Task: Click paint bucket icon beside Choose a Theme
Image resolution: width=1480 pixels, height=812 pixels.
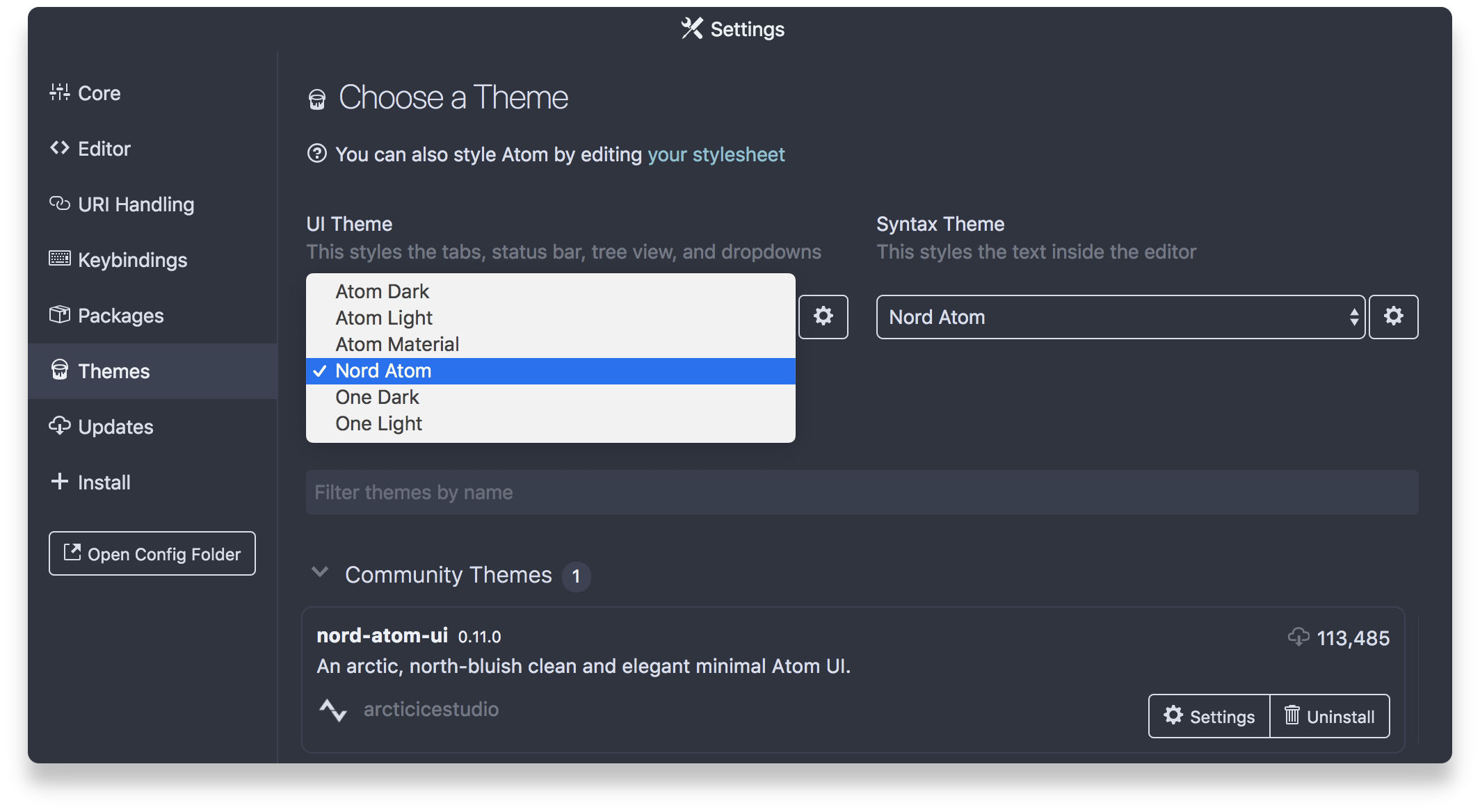Action: click(x=317, y=99)
